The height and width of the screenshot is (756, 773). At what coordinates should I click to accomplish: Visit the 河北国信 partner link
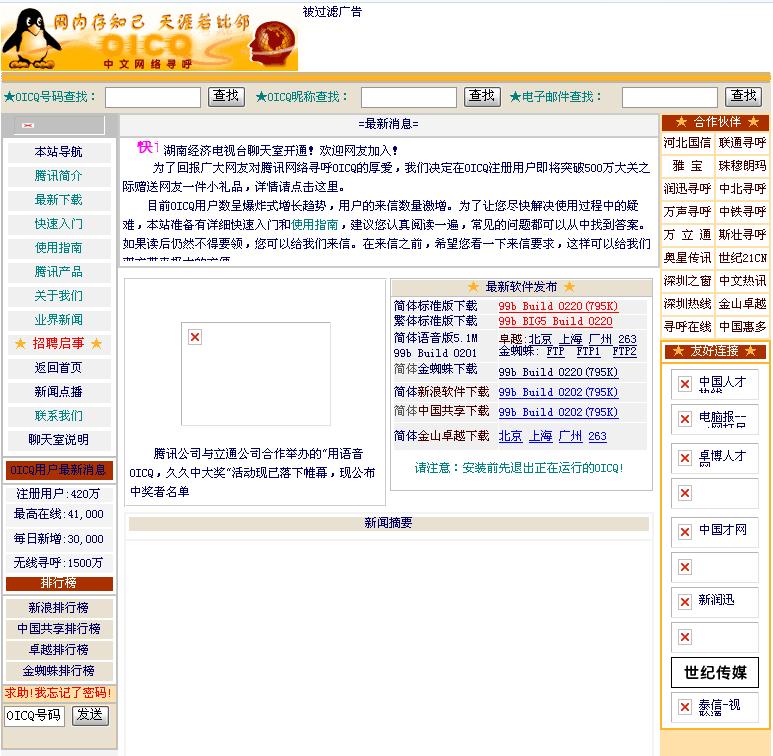click(687, 143)
